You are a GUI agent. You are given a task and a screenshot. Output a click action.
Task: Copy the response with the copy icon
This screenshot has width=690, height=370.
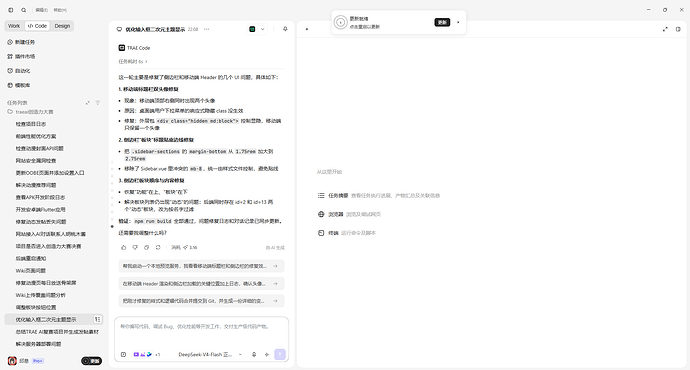click(147, 247)
